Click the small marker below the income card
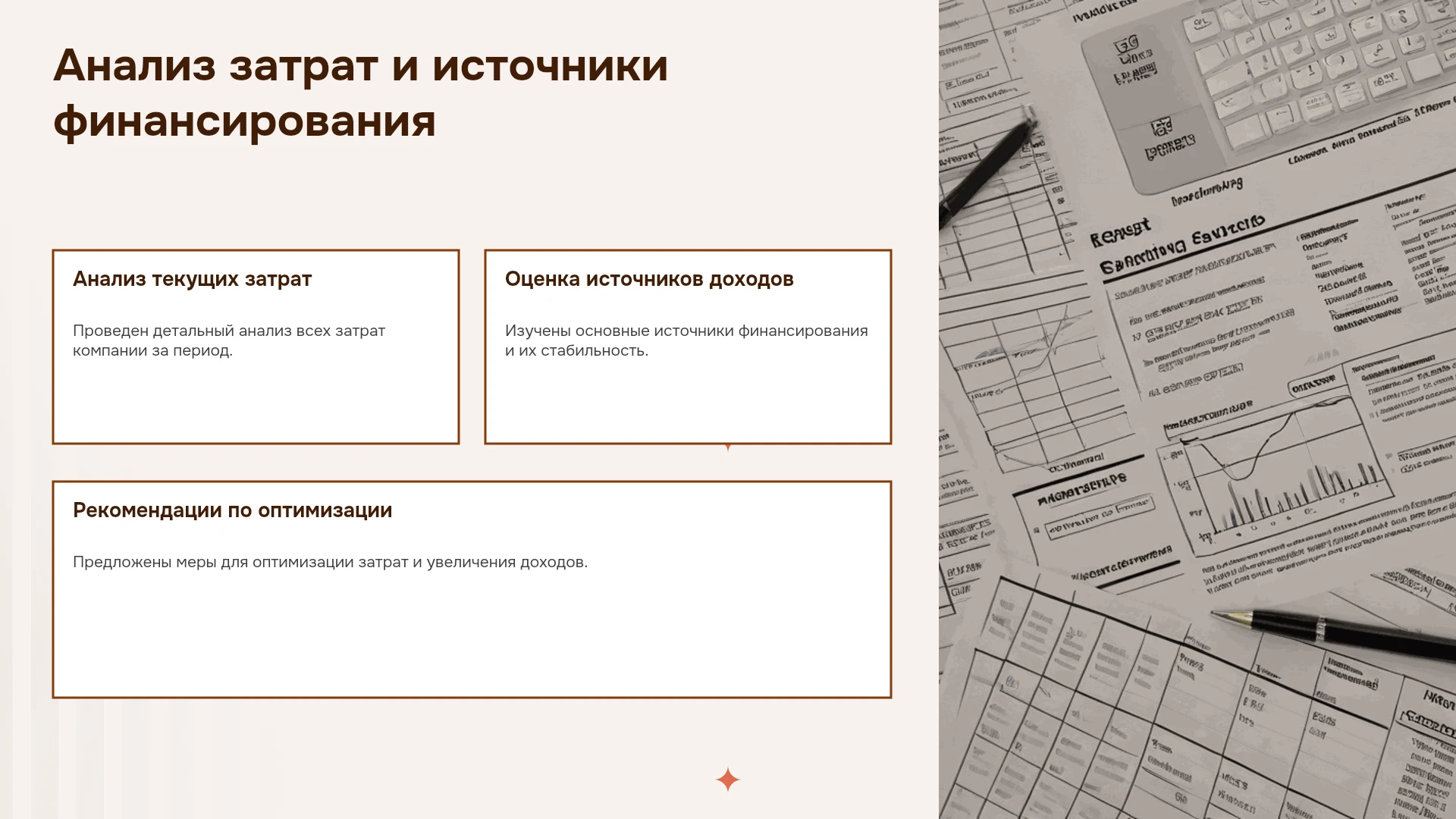The image size is (1456, 819). tap(728, 447)
